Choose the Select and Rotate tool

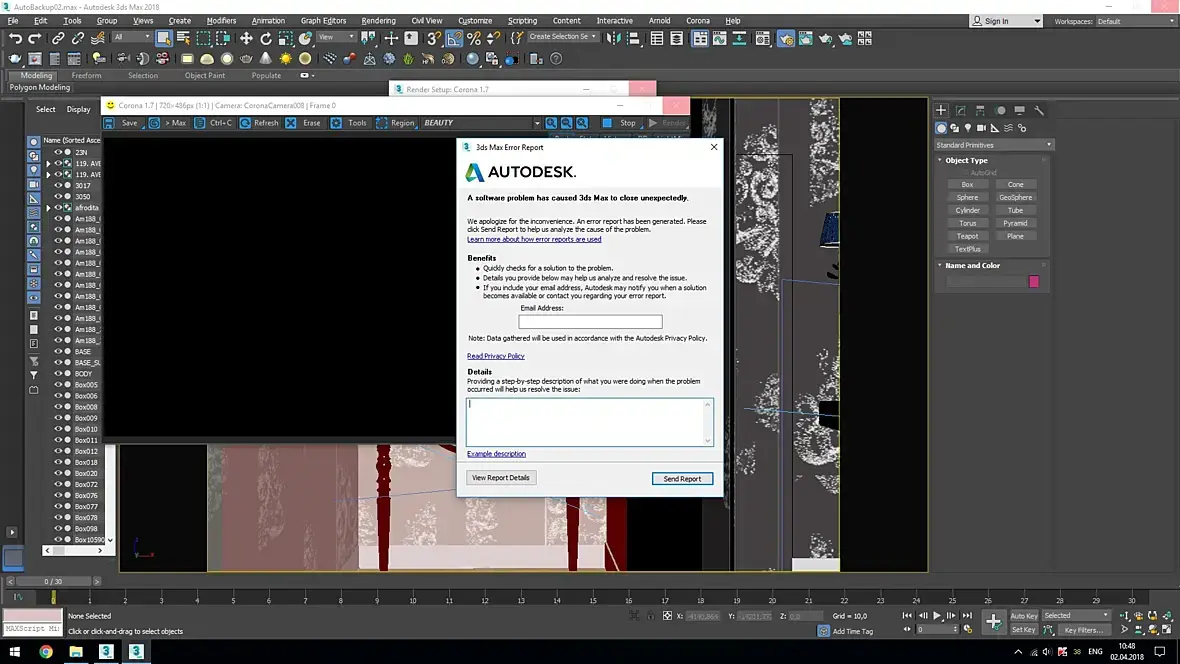(x=266, y=38)
